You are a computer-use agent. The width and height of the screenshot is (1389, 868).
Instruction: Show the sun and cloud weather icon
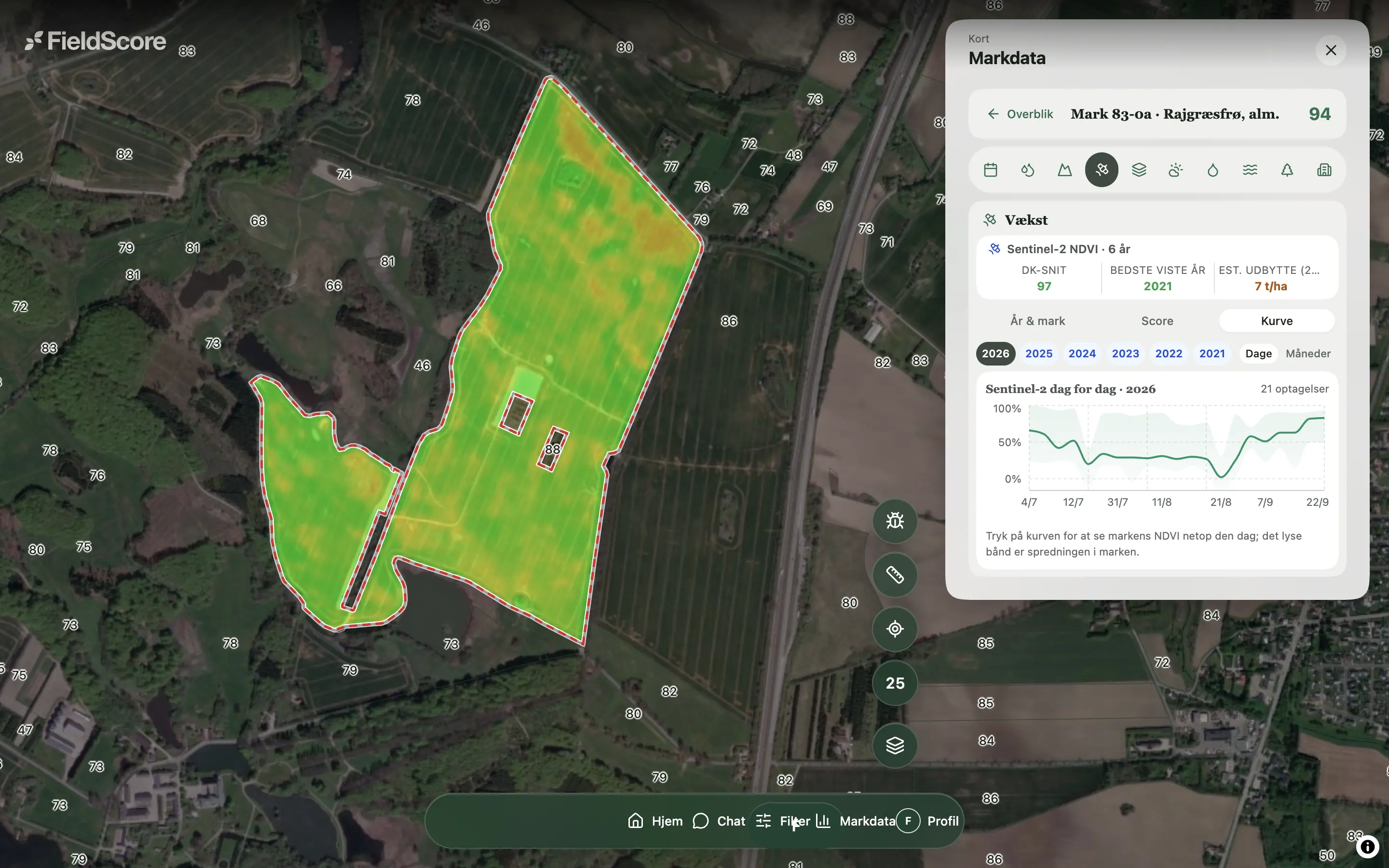[x=1175, y=170]
